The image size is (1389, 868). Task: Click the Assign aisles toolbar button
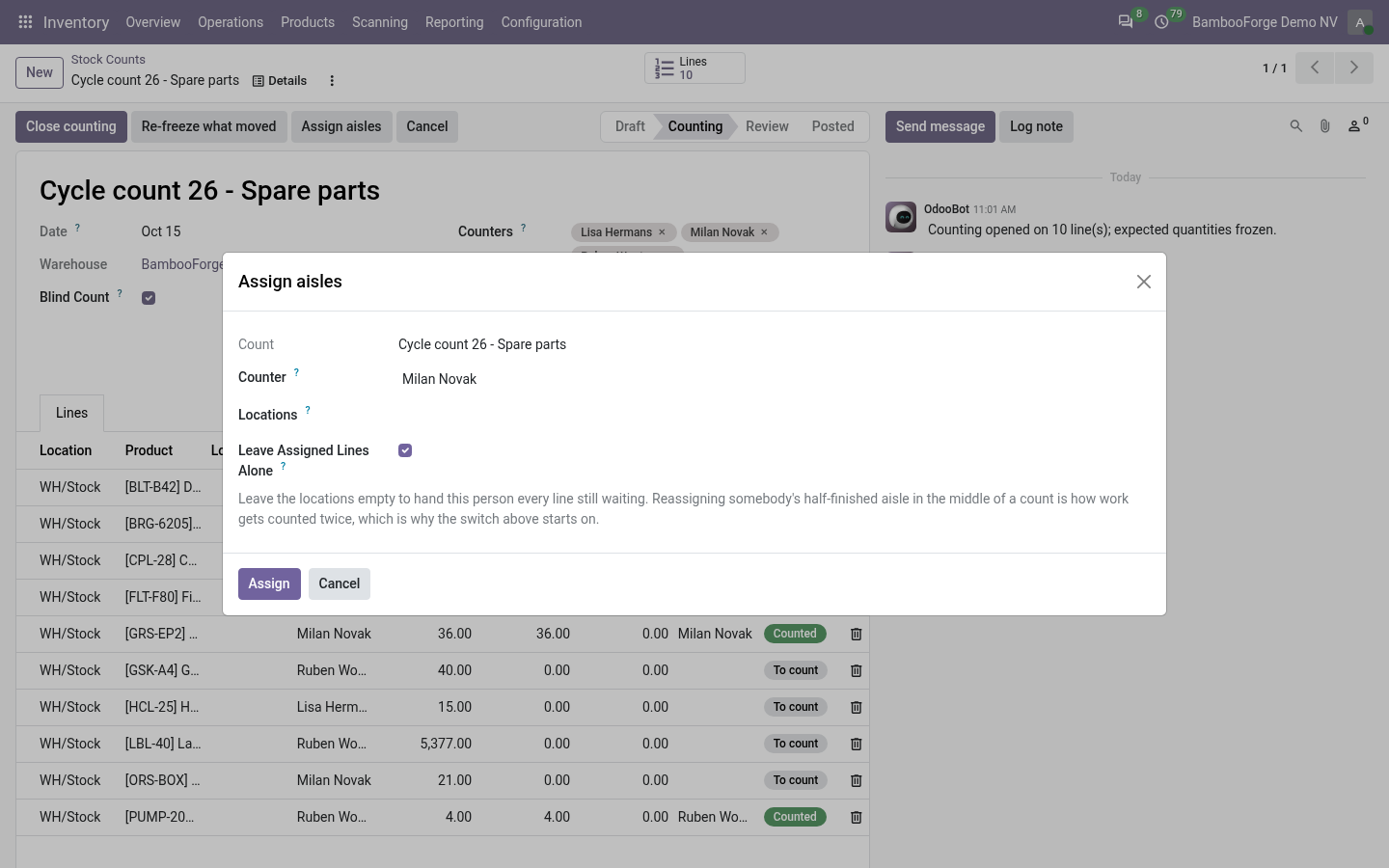click(341, 126)
